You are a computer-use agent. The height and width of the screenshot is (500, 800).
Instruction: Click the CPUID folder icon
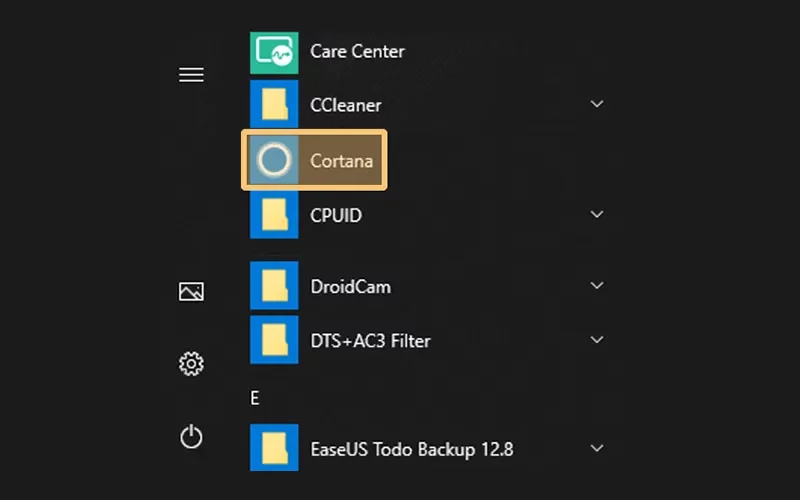(274, 215)
